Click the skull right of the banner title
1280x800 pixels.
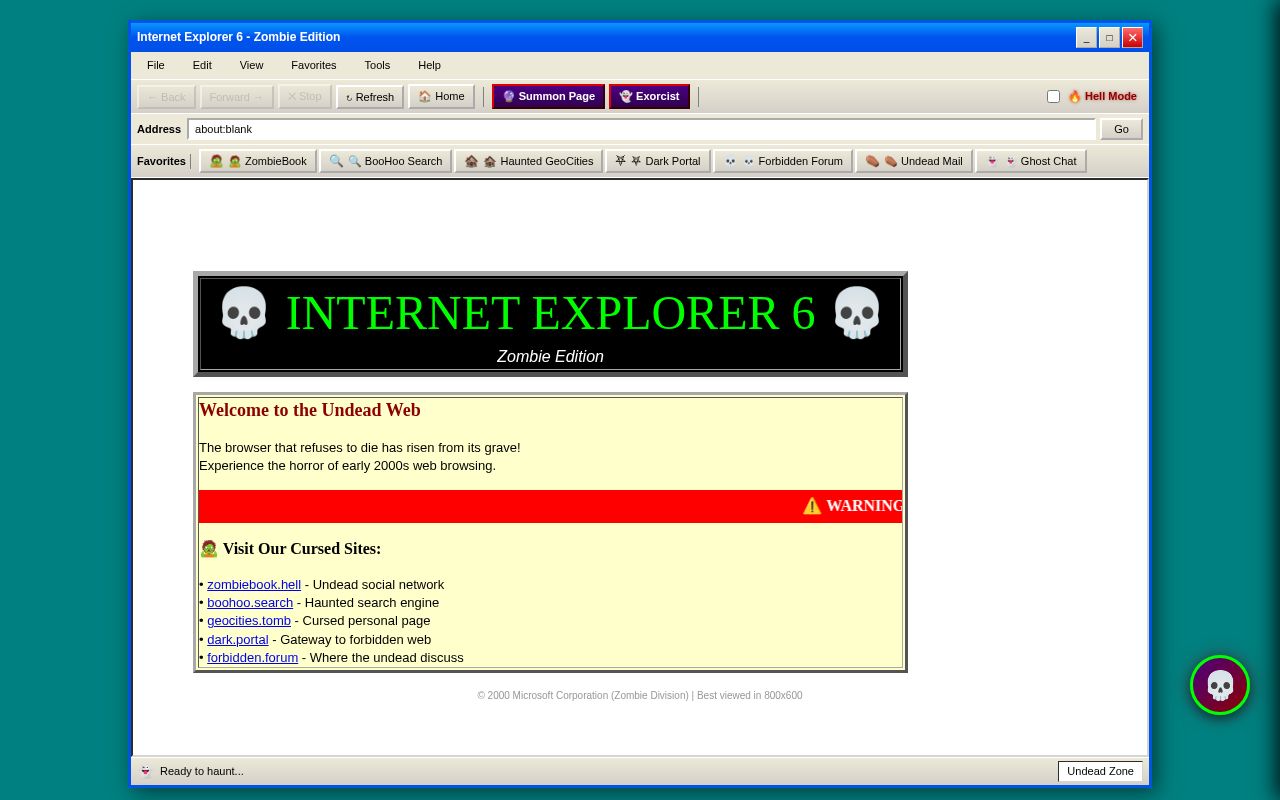(857, 313)
